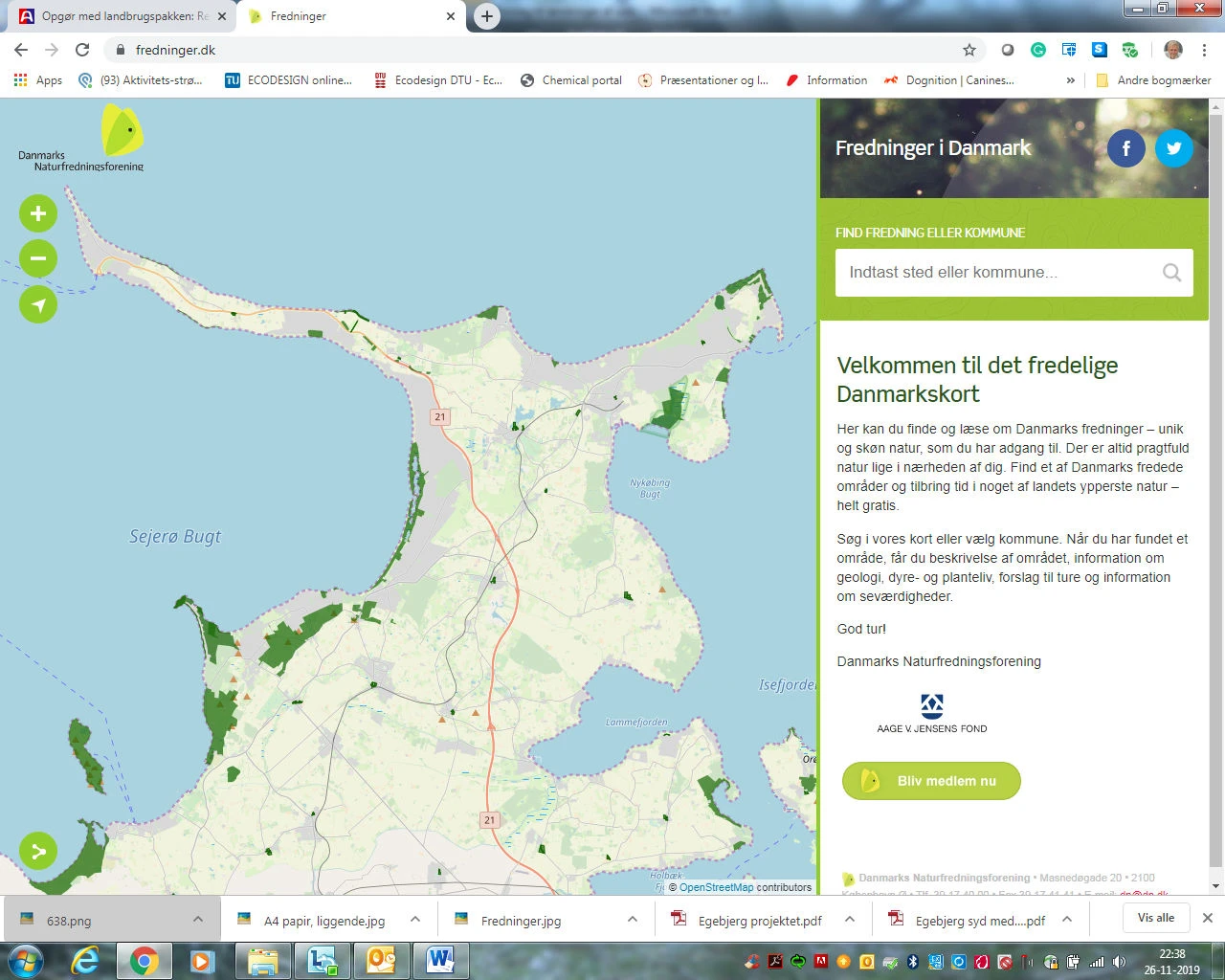Image resolution: width=1225 pixels, height=980 pixels.
Task: Go back to the previous page
Action: [x=21, y=50]
